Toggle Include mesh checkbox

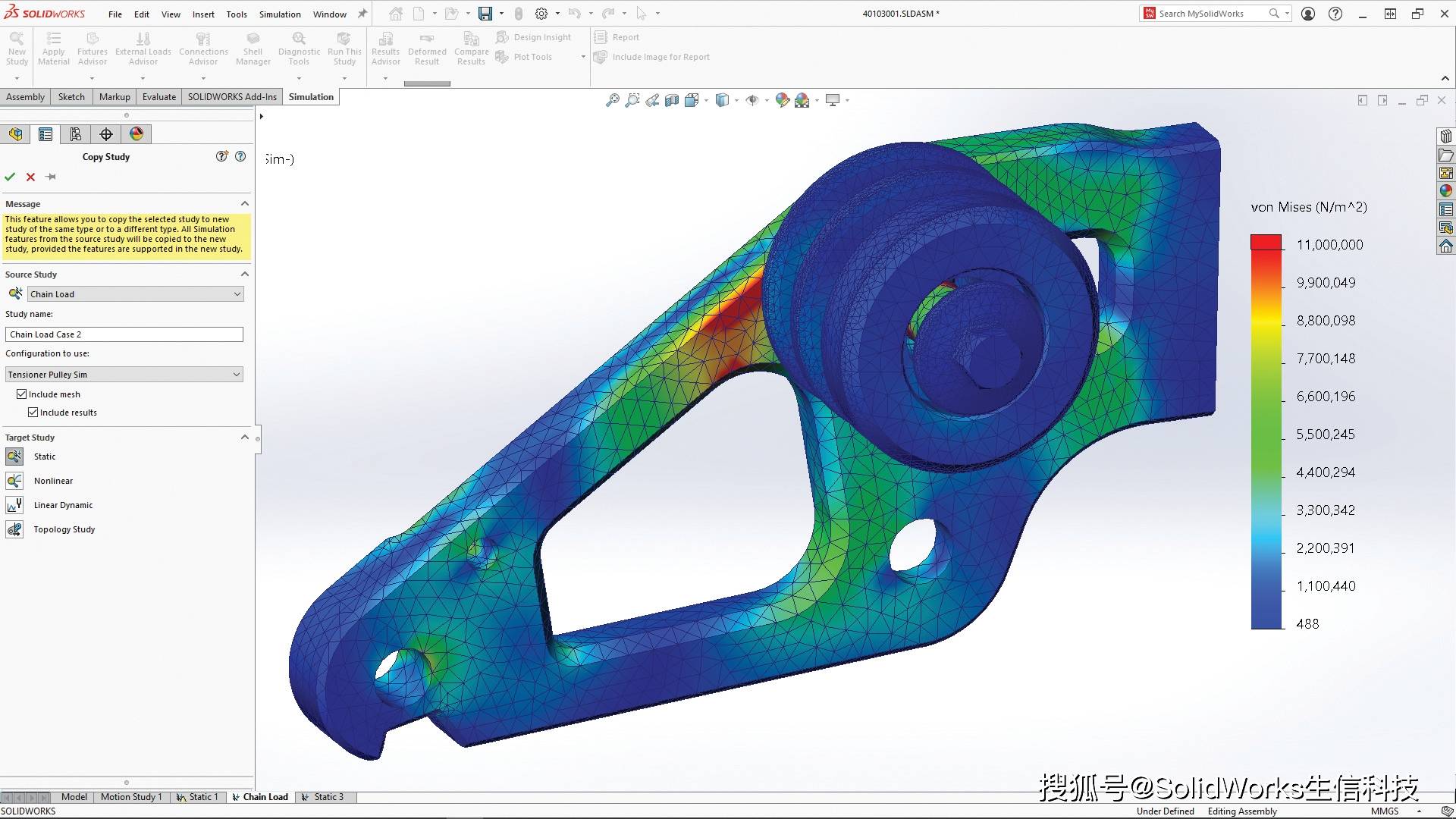click(21, 393)
